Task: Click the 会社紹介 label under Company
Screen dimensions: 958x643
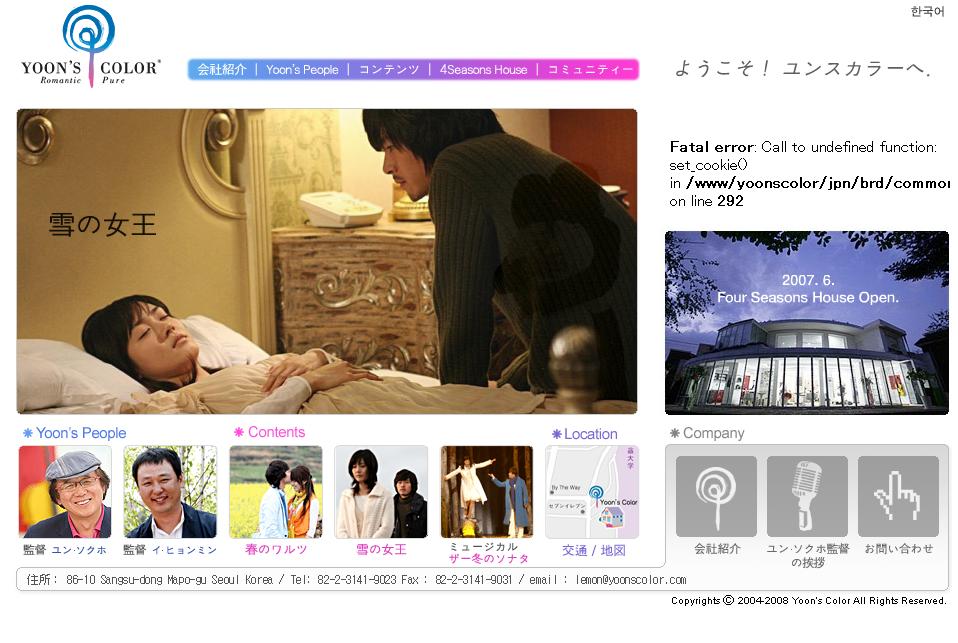Action: pos(717,549)
